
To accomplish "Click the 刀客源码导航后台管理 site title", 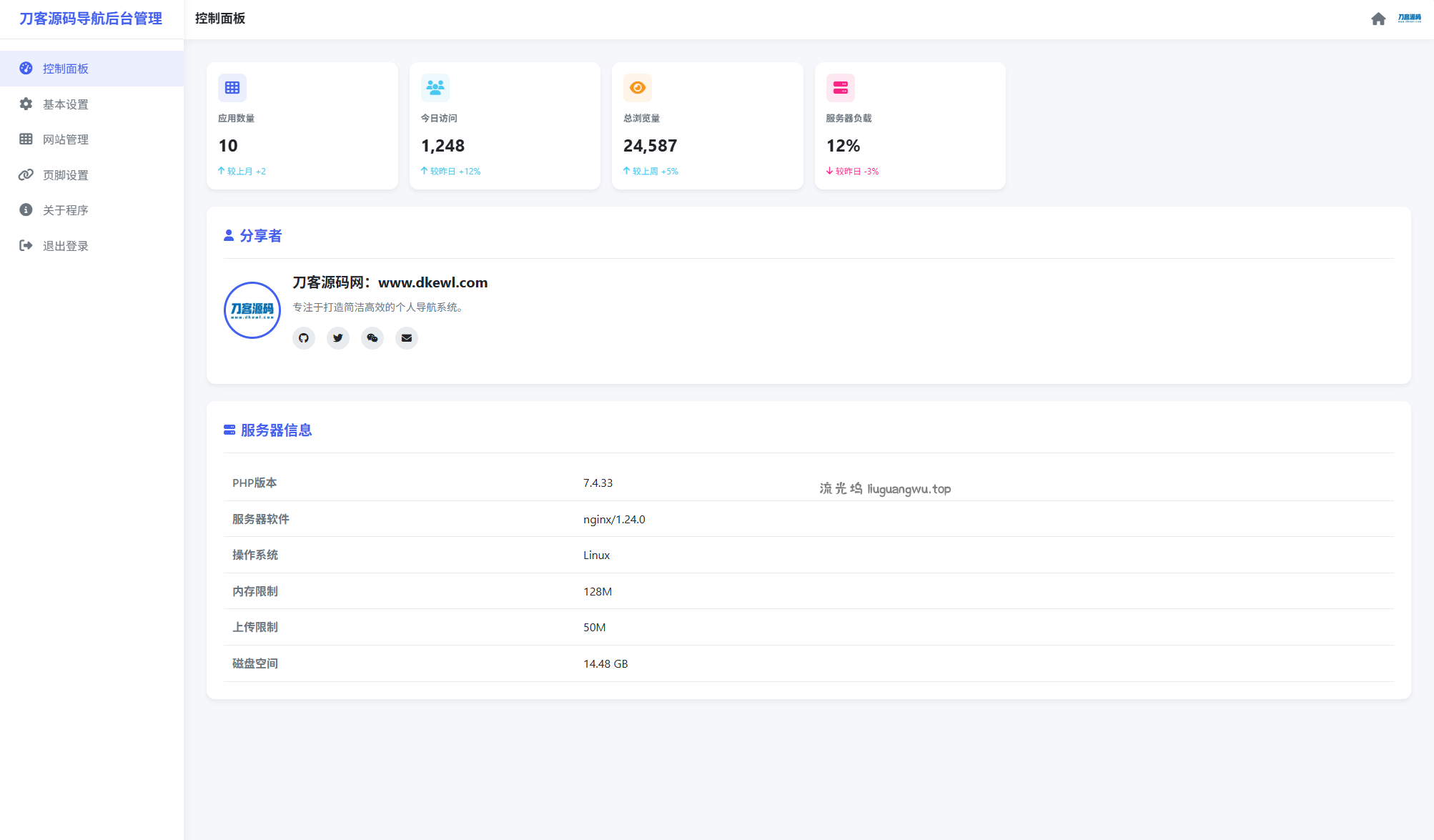I will coord(91,19).
